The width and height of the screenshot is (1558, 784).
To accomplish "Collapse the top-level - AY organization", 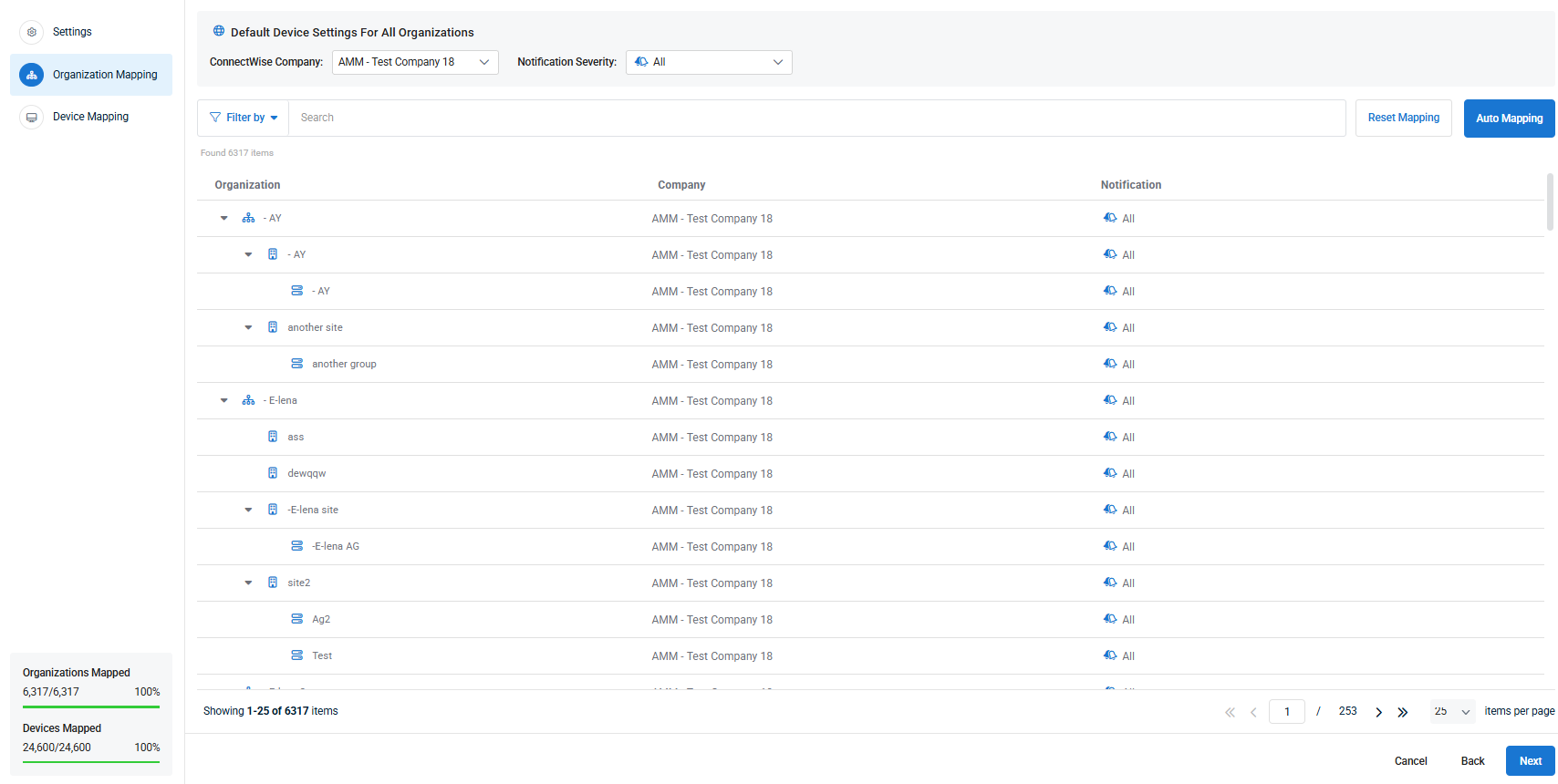I will coord(224,218).
